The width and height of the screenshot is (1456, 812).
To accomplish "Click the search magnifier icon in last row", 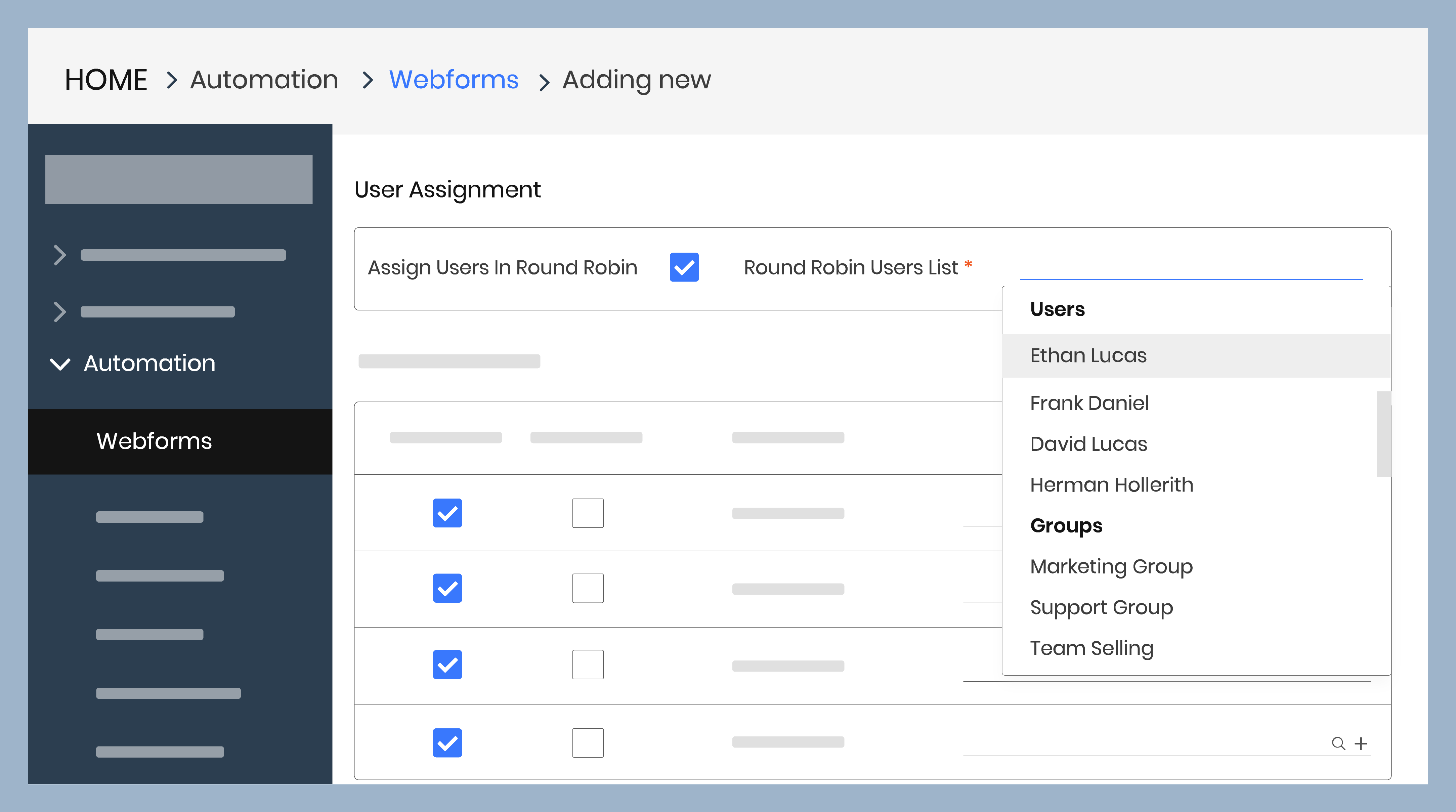I will 1338,743.
